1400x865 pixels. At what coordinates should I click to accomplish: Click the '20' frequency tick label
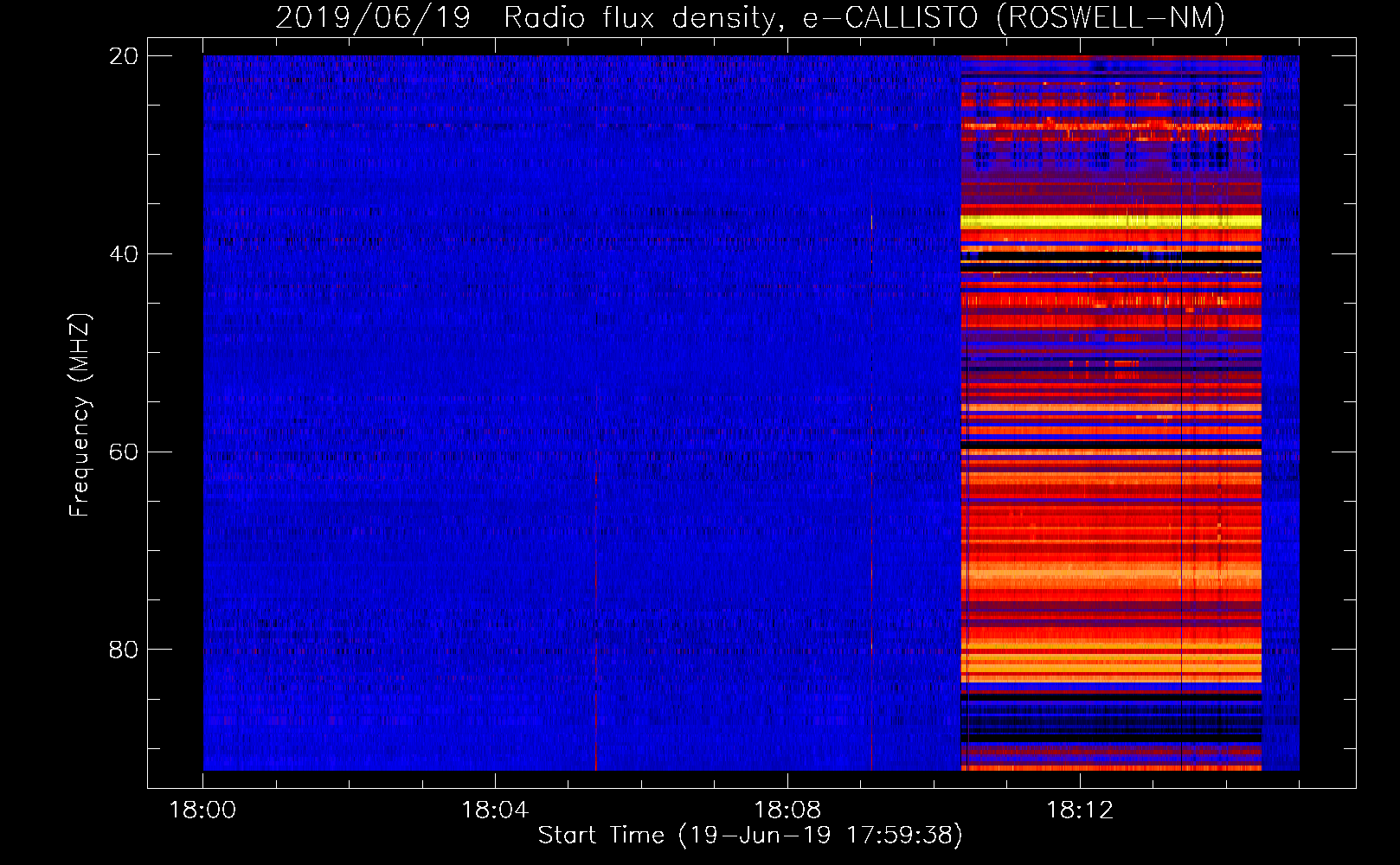pos(124,56)
